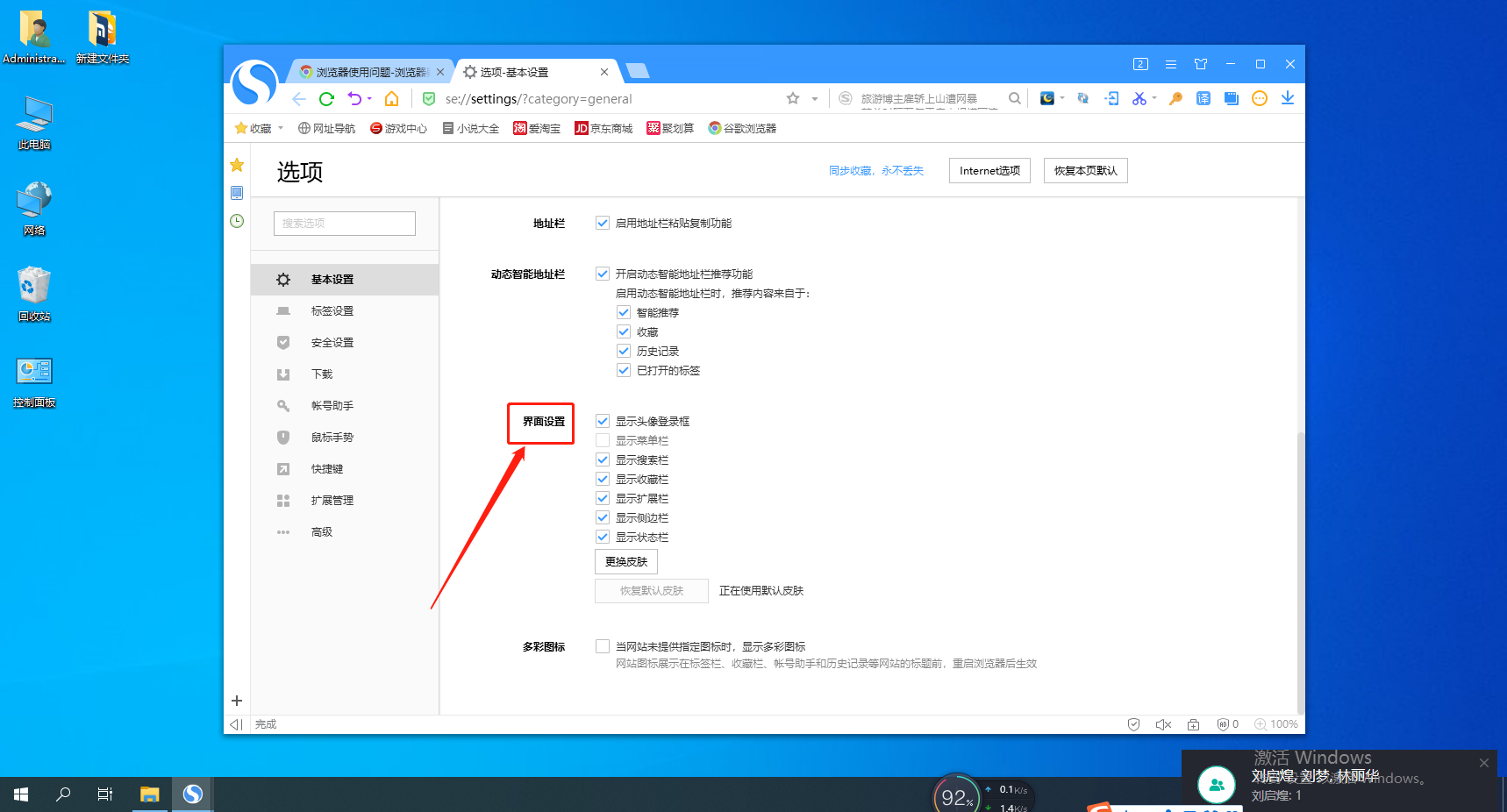Open 回收站 desktop icon
1507x812 pixels.
pyautogui.click(x=34, y=295)
